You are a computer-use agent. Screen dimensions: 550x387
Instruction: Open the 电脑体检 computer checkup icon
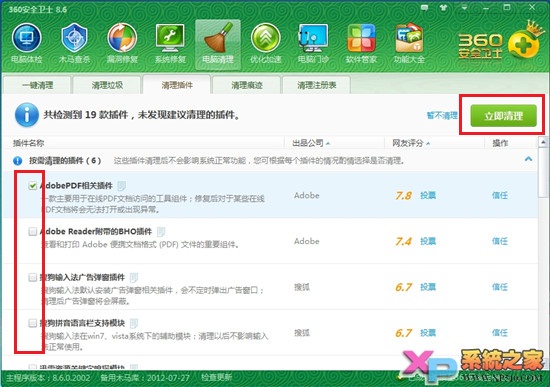(x=27, y=44)
